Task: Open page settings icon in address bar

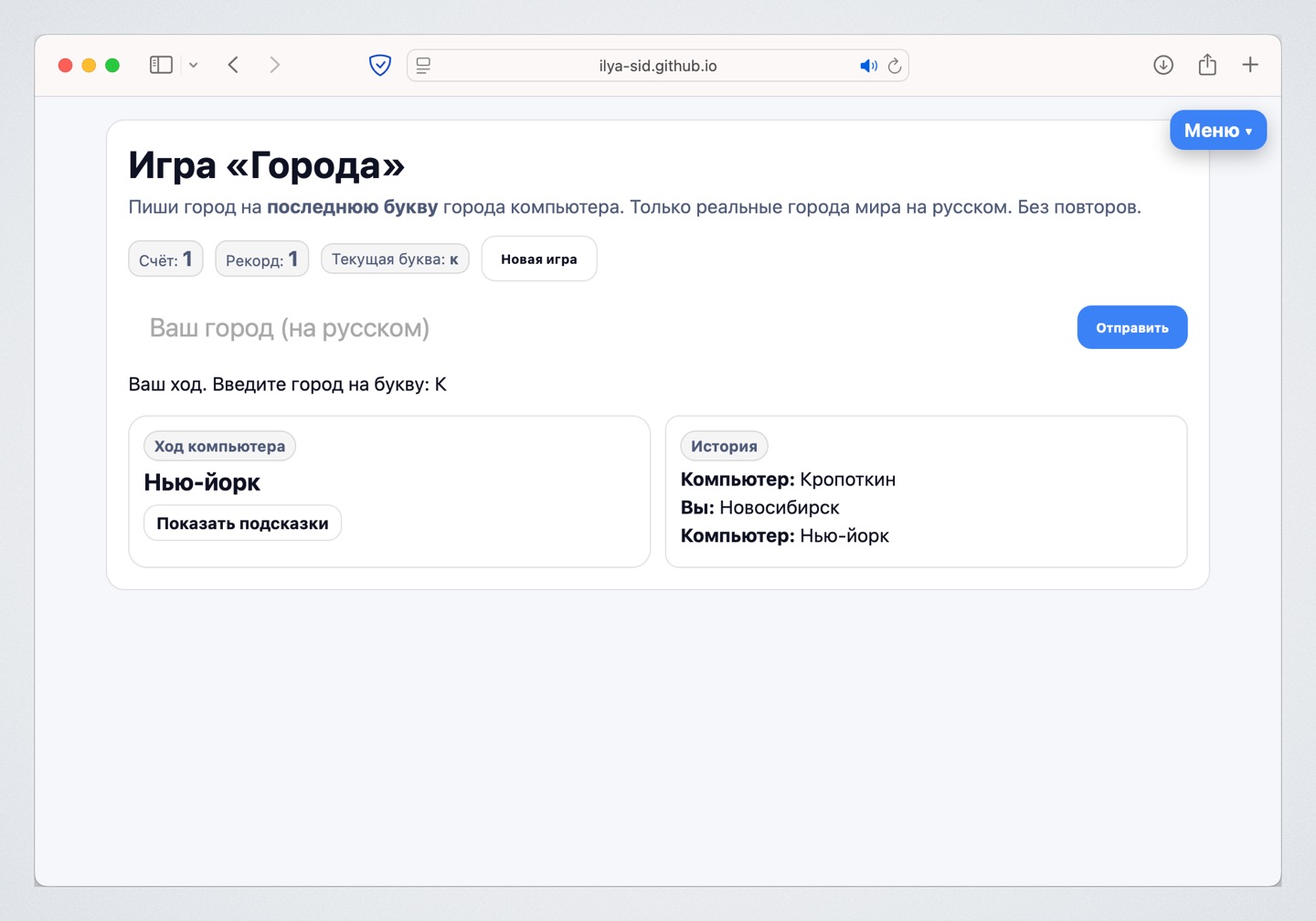Action: click(x=423, y=65)
